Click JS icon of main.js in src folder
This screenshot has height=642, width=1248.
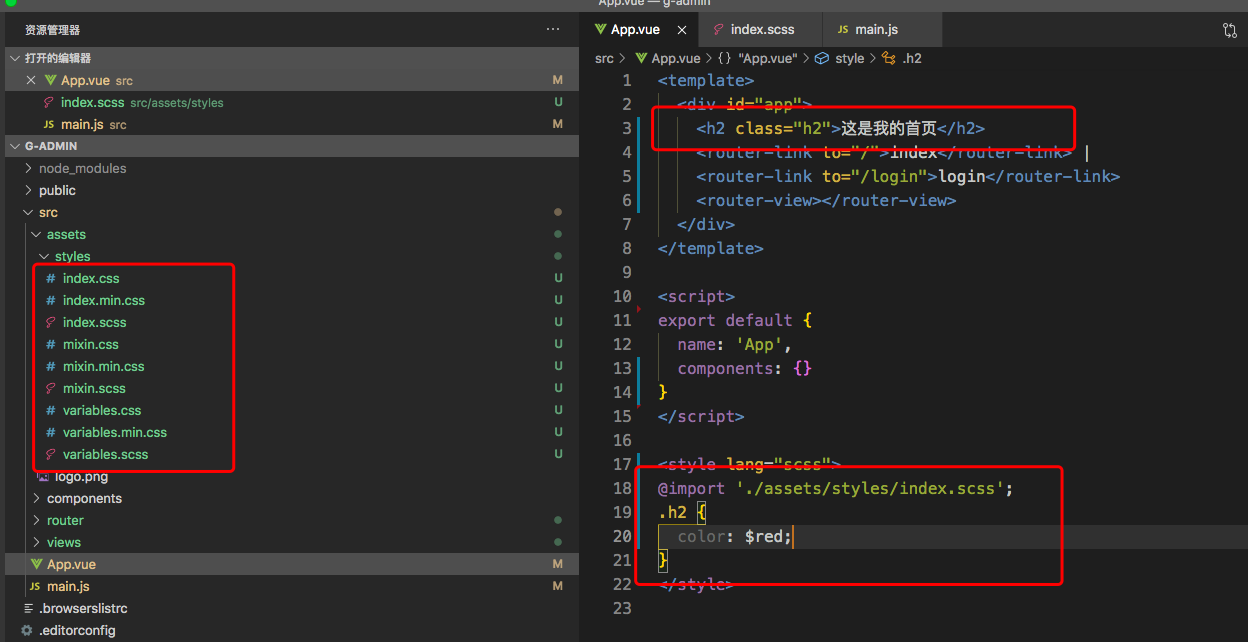tap(35, 586)
